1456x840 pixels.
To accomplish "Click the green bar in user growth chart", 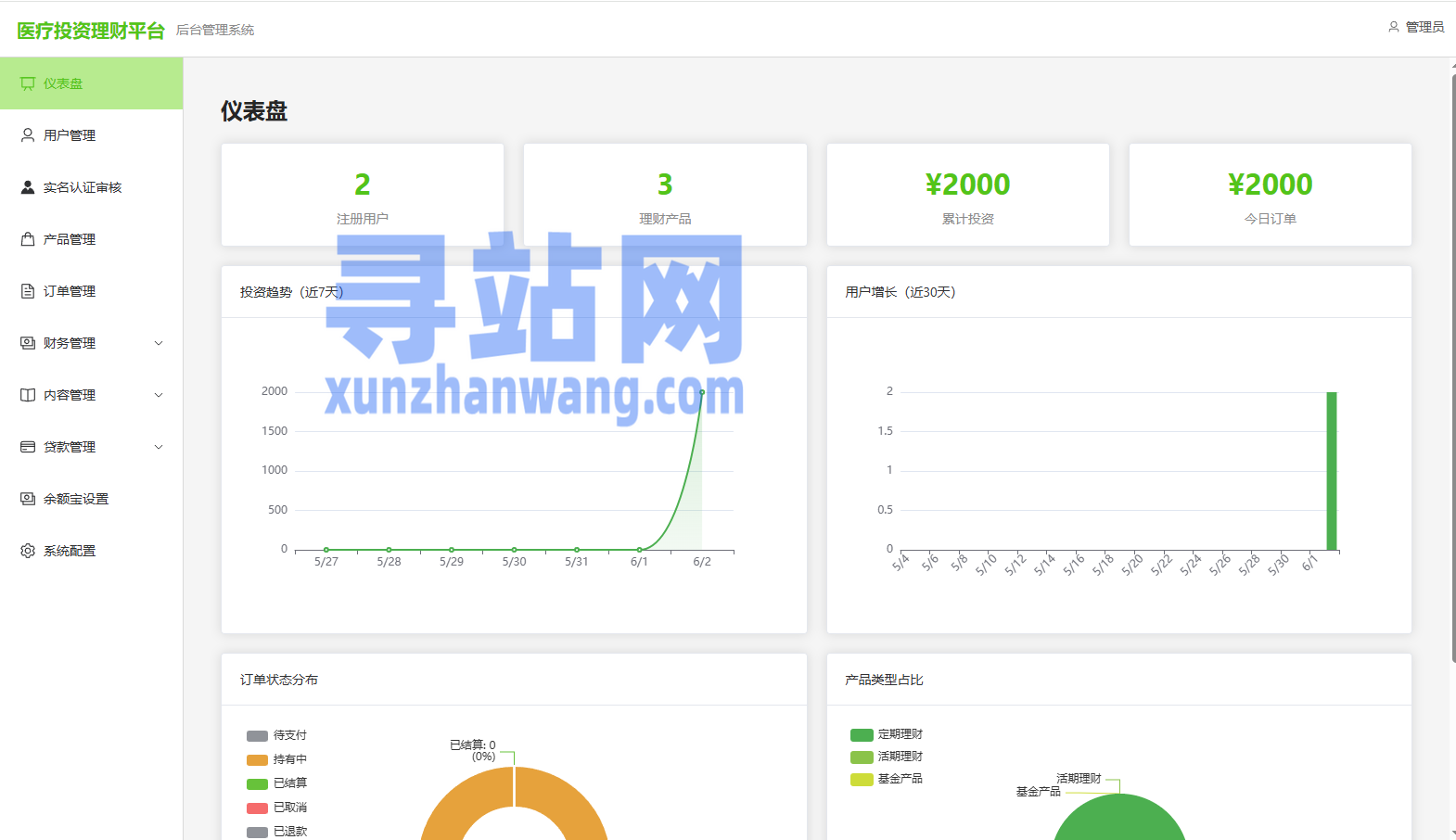I will [1332, 471].
